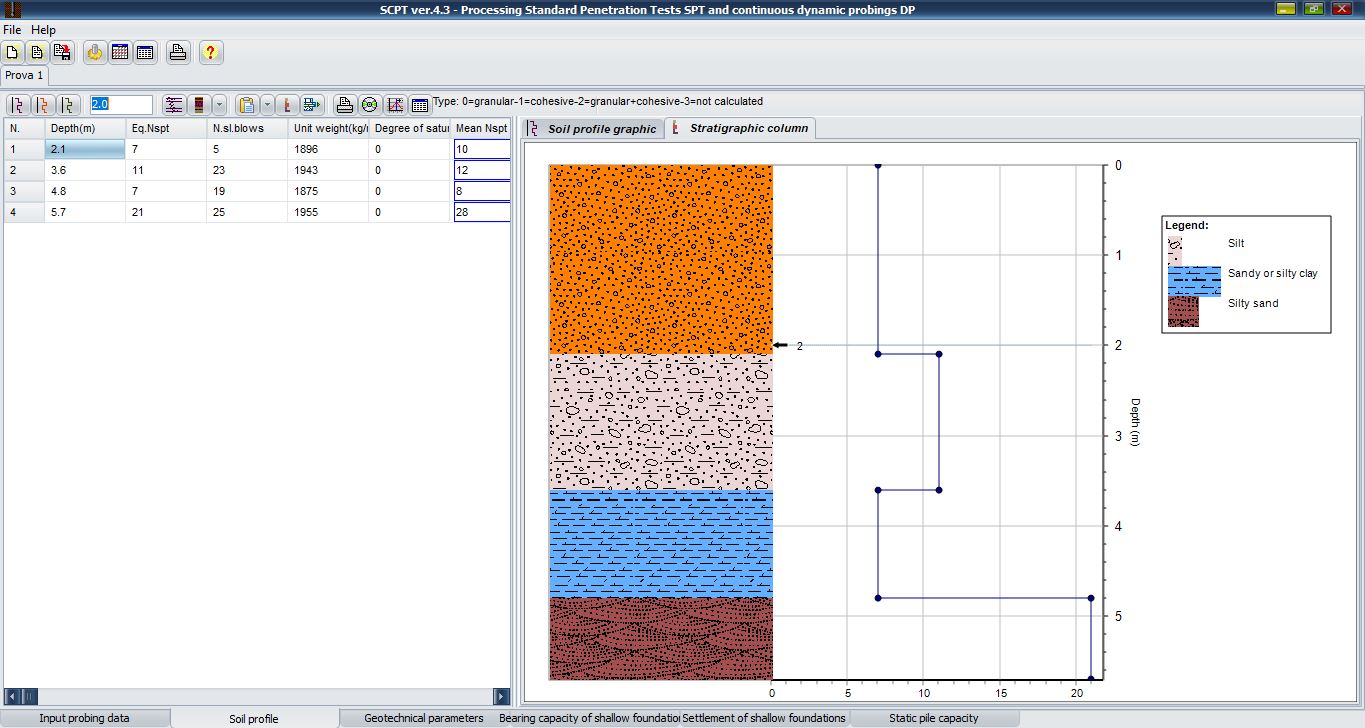
Task: Expand dropdown arrow next to clipboard icon
Action: (x=267, y=105)
